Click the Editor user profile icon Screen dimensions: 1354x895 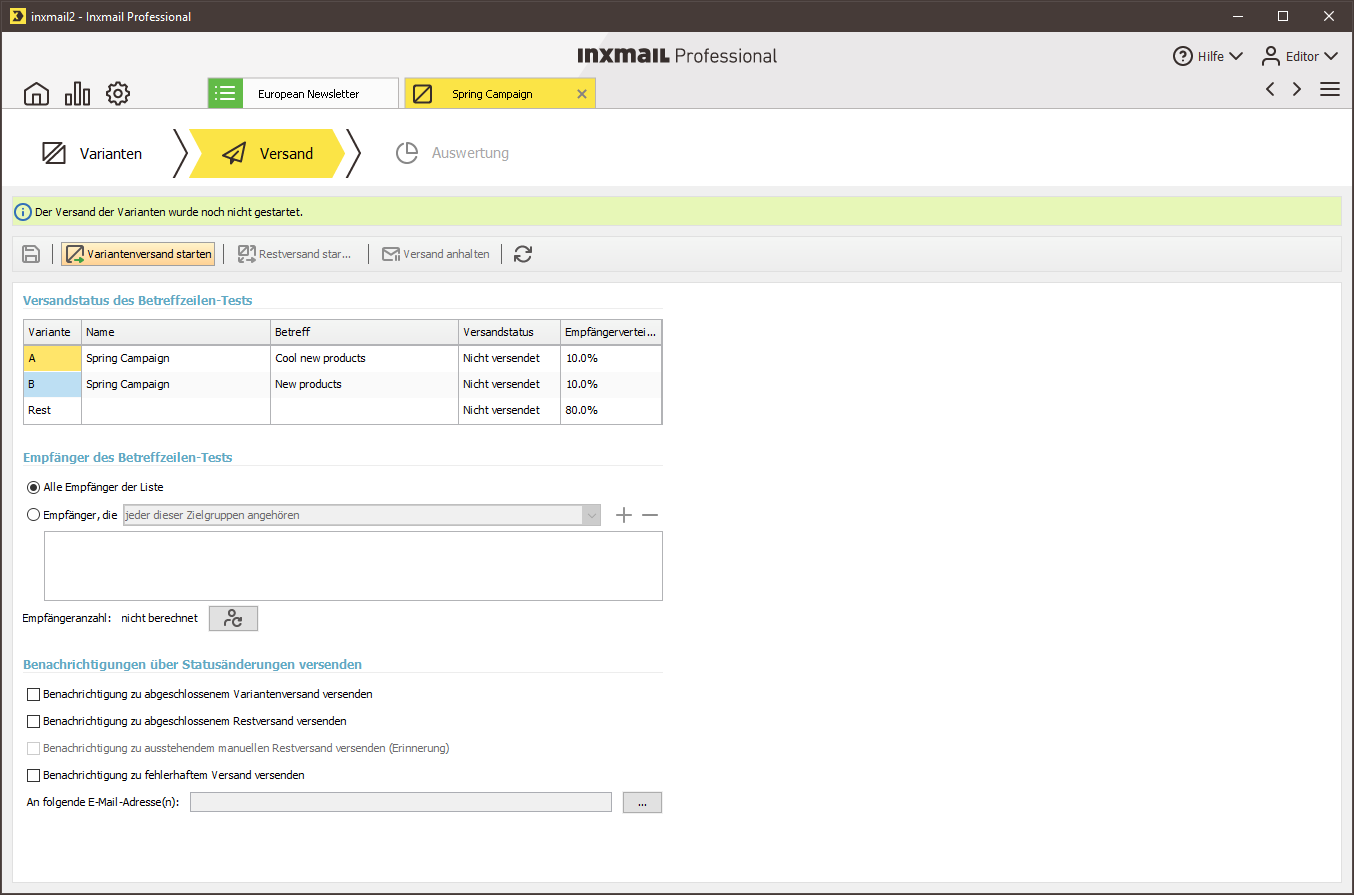[x=1271, y=56]
